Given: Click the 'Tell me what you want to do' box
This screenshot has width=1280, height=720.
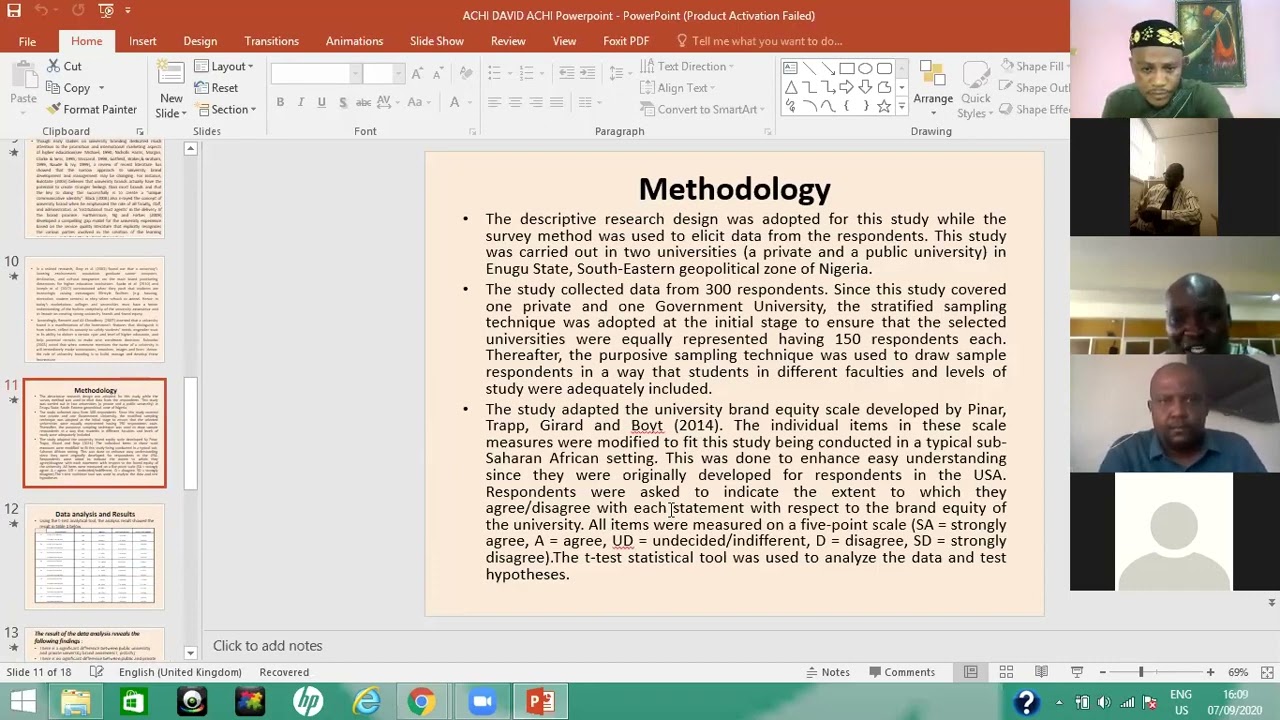Looking at the screenshot, I should click(x=760, y=41).
